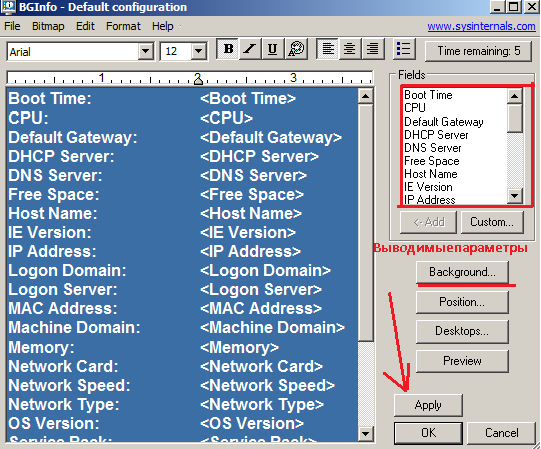This screenshot has height=449, width=541.
Task: Click the Fields list scrollbar thumb
Action: [514, 118]
